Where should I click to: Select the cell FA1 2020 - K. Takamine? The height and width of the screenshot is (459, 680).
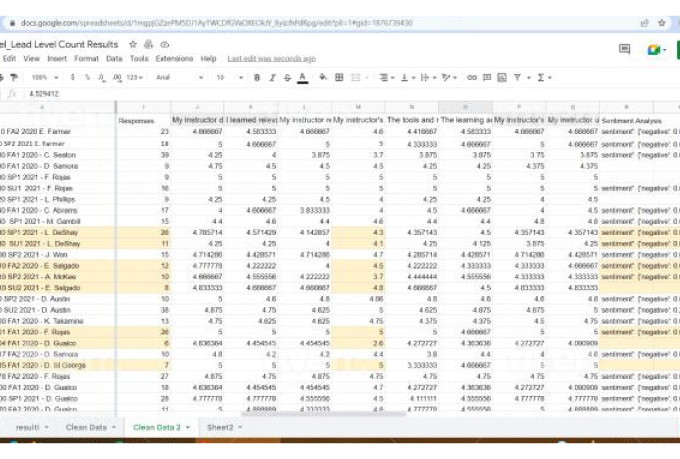(58, 321)
